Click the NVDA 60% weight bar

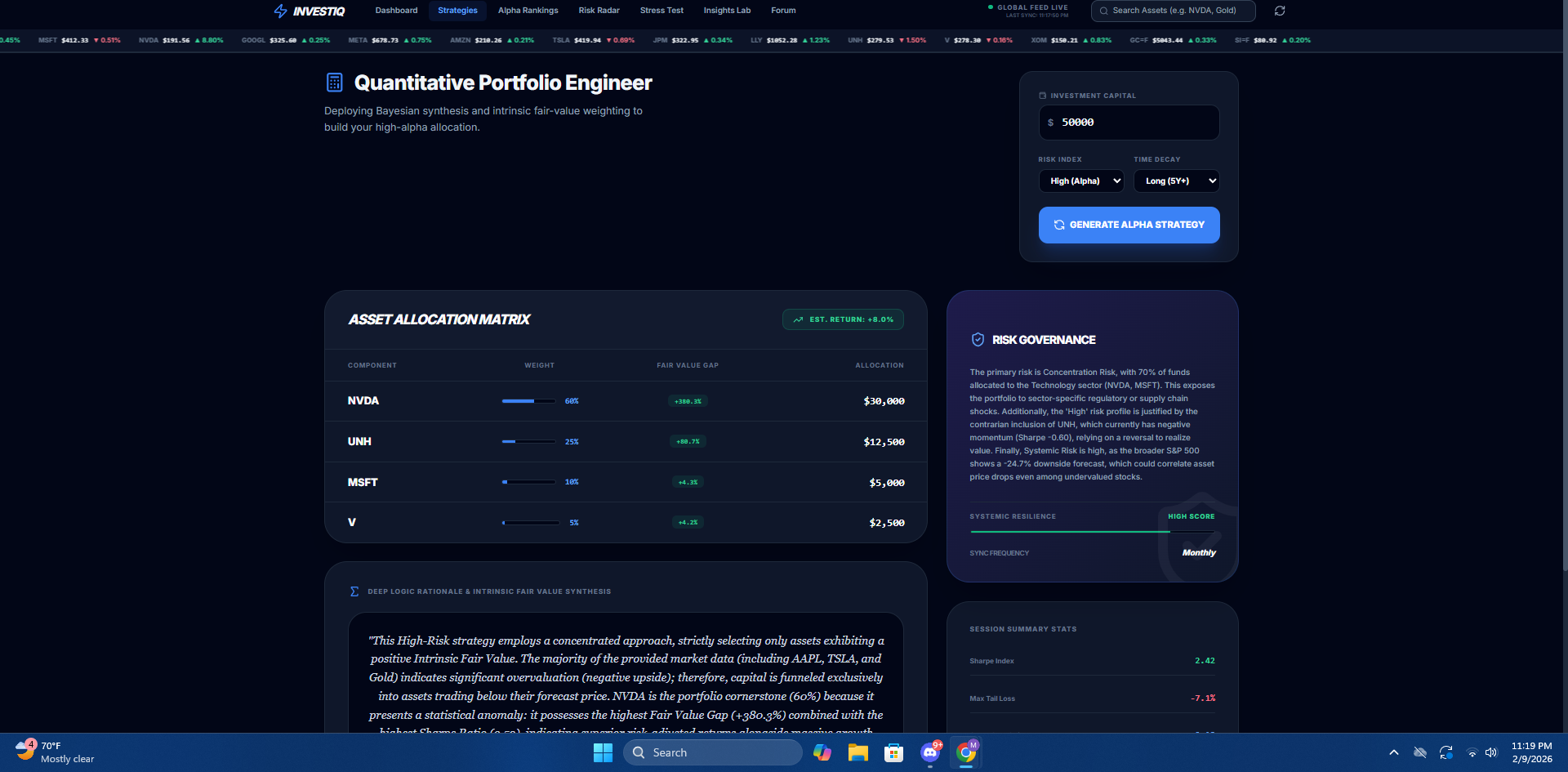coord(529,401)
